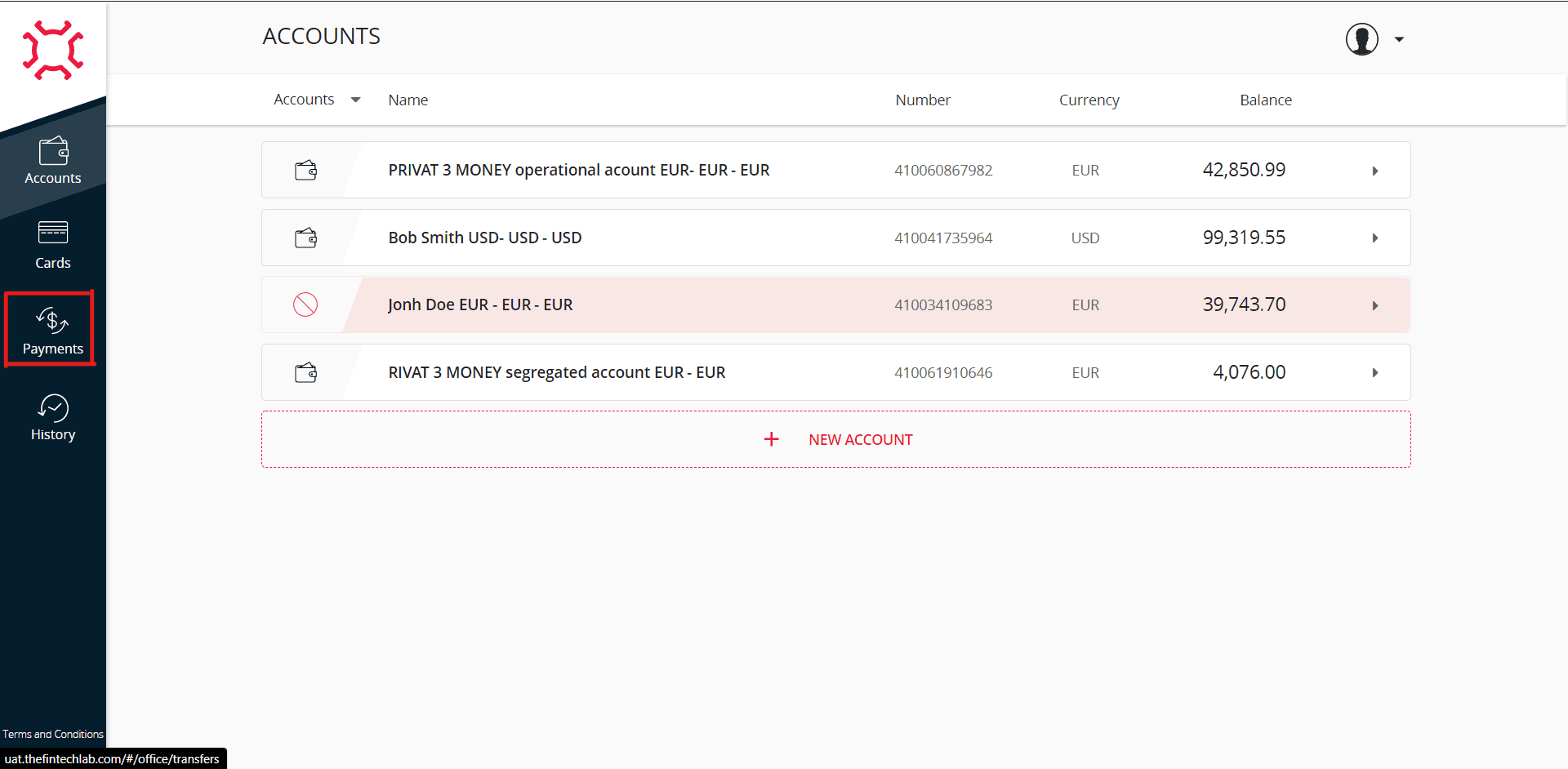The height and width of the screenshot is (769, 1568).
Task: Open the Payments sidebar icon
Action: [x=52, y=320]
